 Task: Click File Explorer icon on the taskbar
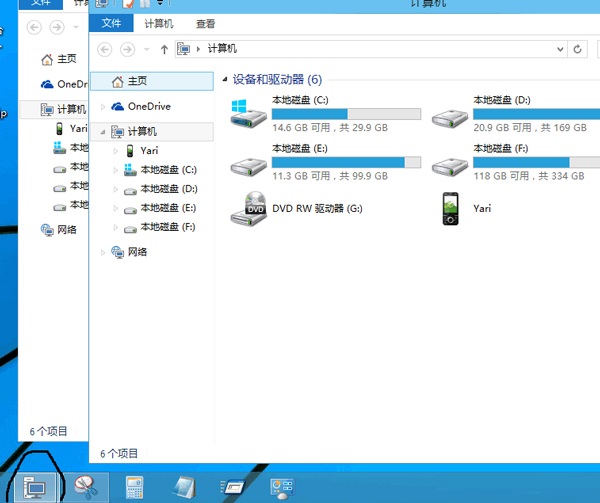pyautogui.click(x=34, y=487)
